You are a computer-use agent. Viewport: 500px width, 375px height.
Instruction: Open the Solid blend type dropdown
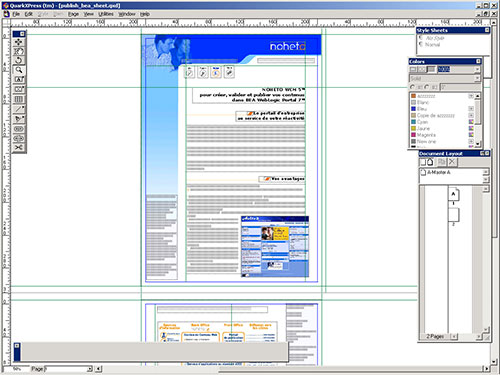tap(477, 79)
